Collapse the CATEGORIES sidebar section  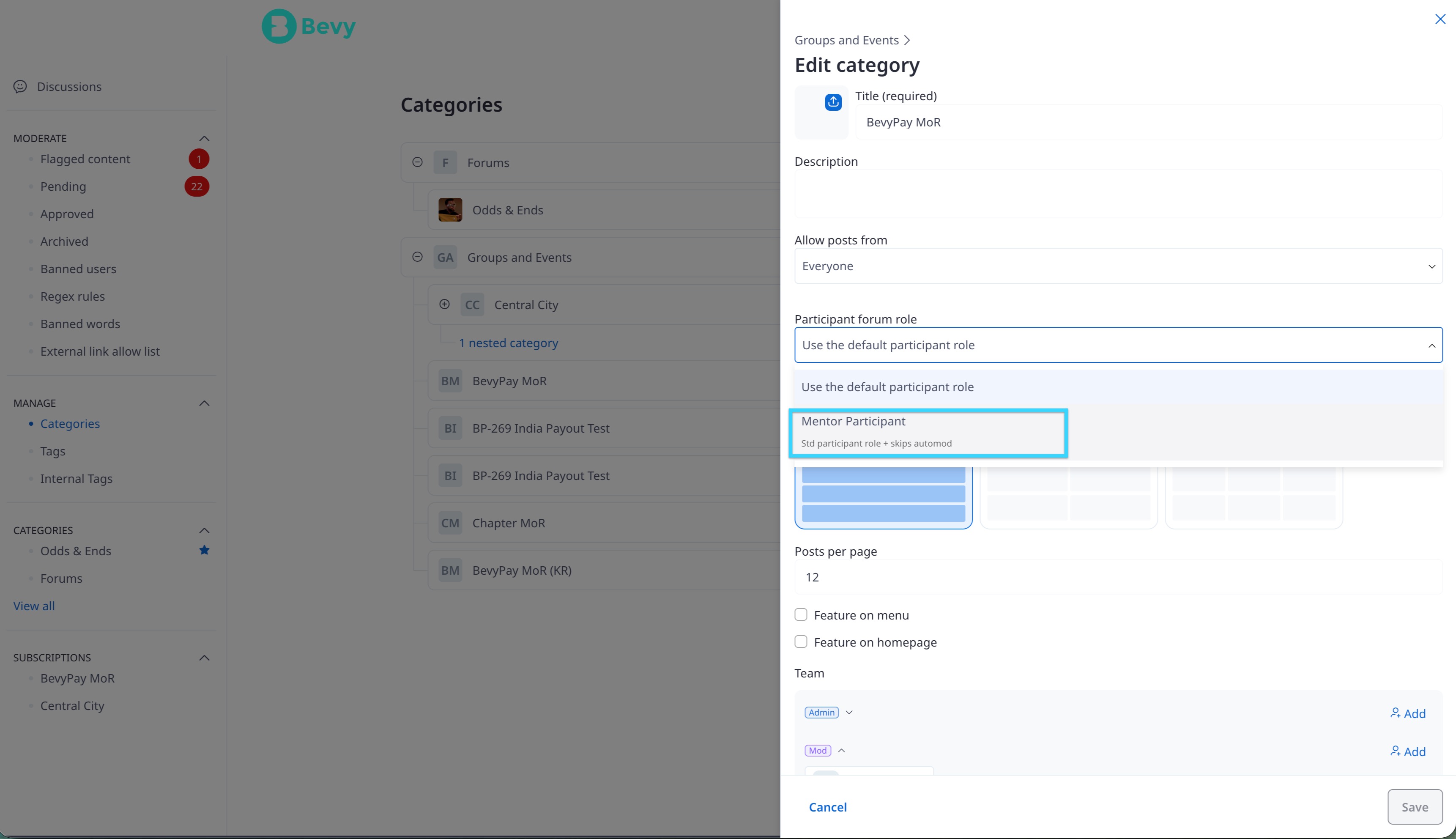pos(204,530)
